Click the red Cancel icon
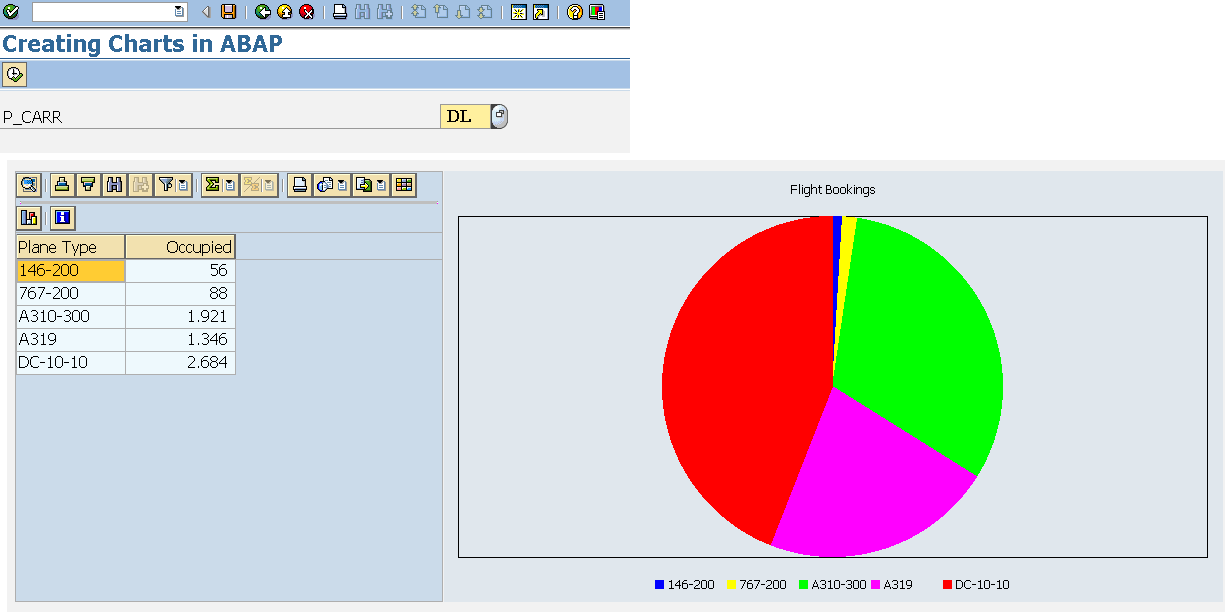This screenshot has width=1230, height=616. point(307,12)
